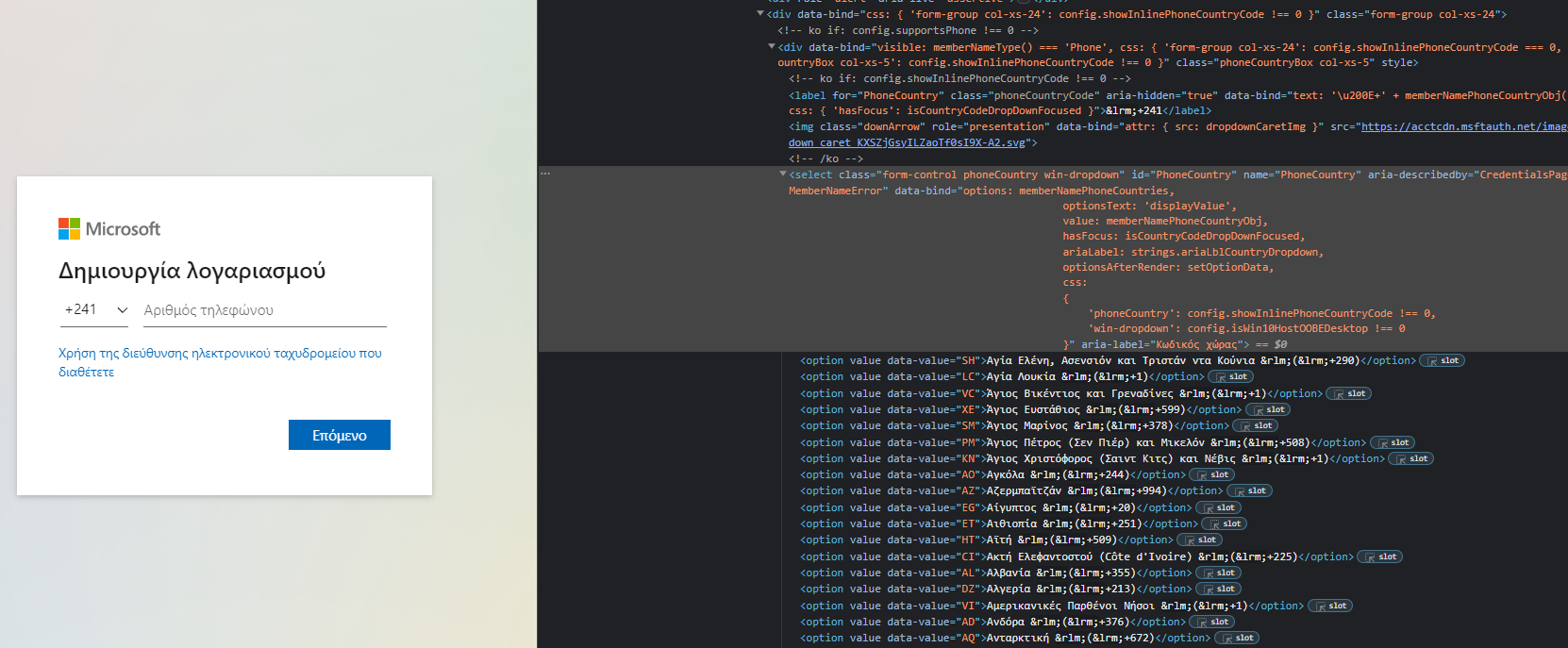The height and width of the screenshot is (648, 1568).
Task: Click slot badge for Ανταρκτική option
Action: pyautogui.click(x=1237, y=638)
